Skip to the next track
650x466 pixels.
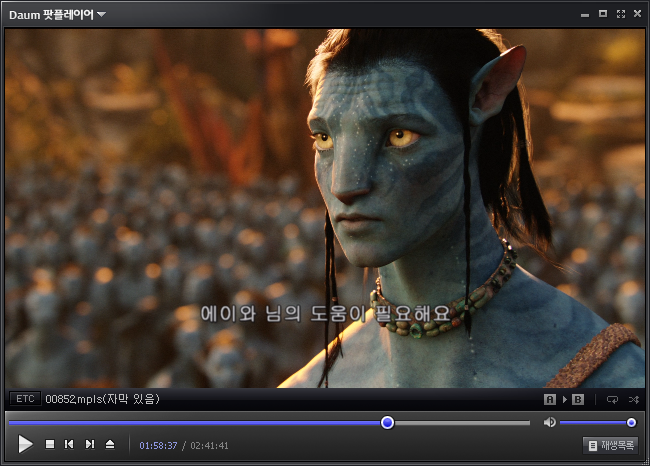[90, 444]
